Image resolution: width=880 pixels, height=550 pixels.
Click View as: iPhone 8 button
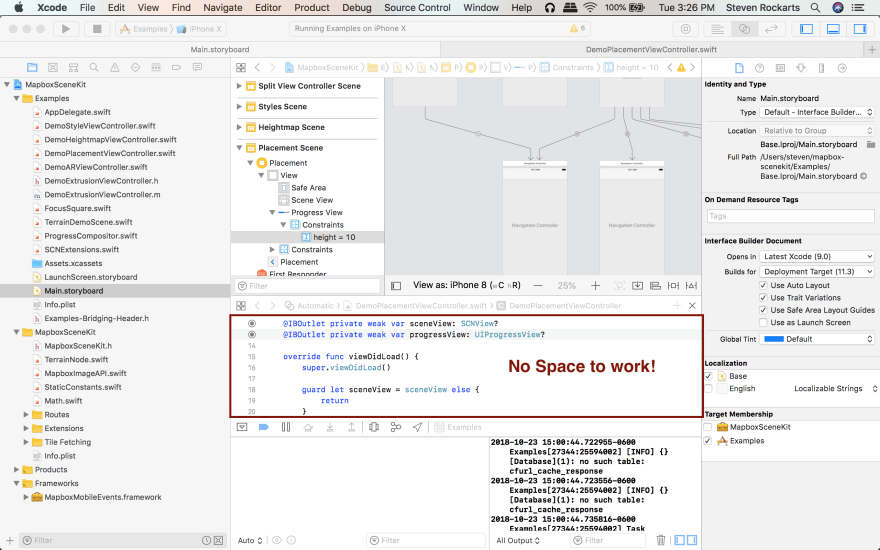(x=467, y=285)
